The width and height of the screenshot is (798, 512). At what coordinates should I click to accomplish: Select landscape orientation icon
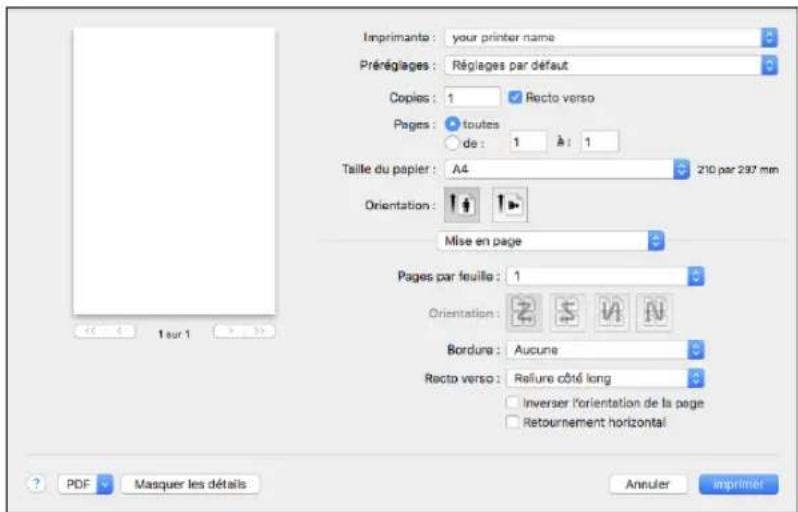pos(510,205)
